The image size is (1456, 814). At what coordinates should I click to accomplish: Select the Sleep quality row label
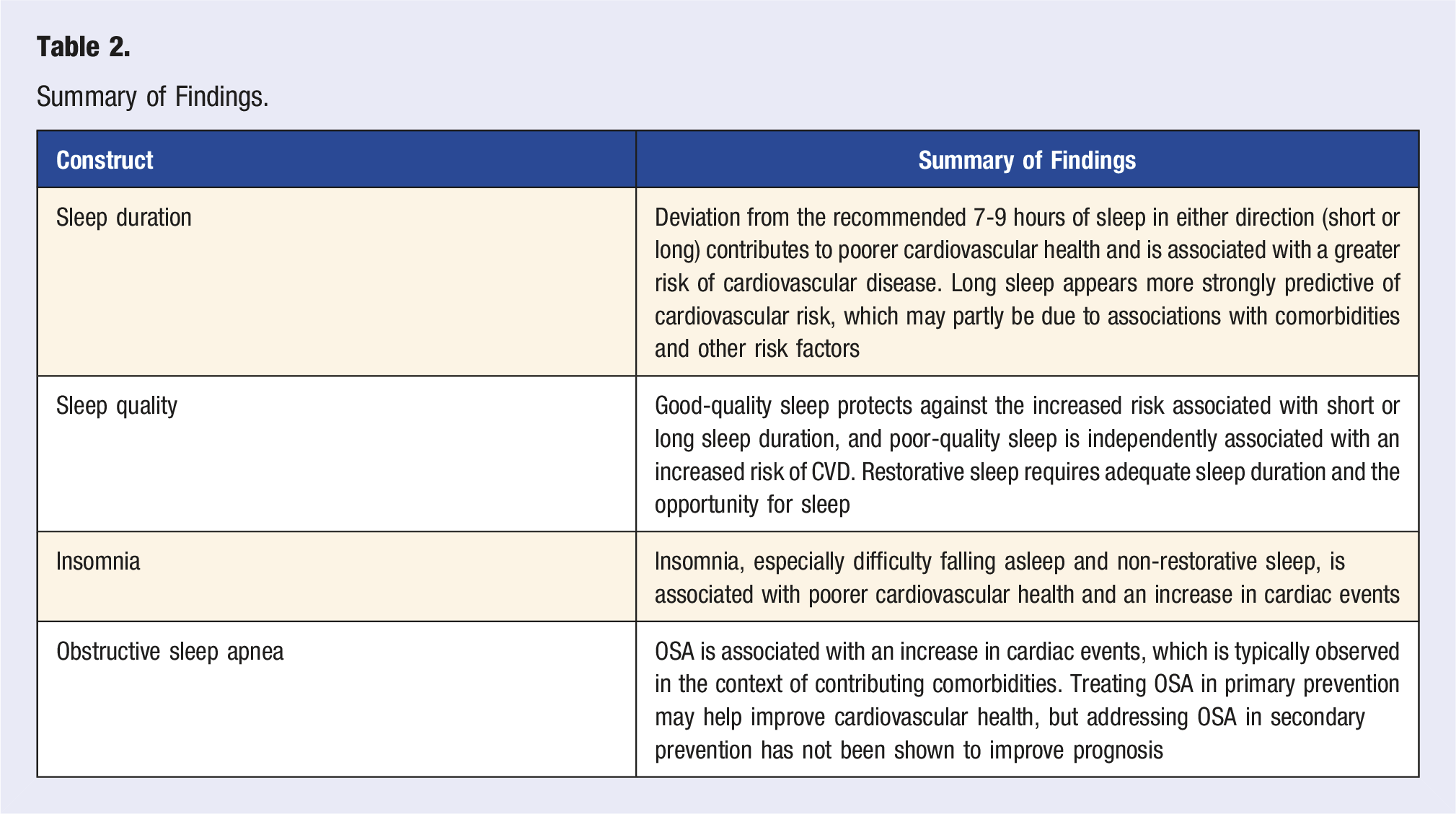(117, 406)
